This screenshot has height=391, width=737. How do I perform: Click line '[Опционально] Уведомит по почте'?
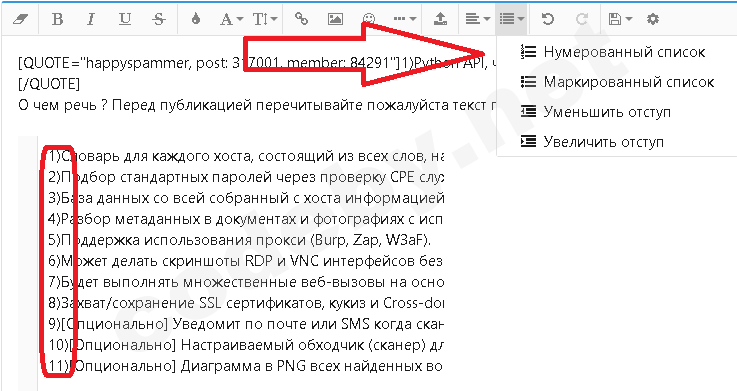tap(246, 324)
